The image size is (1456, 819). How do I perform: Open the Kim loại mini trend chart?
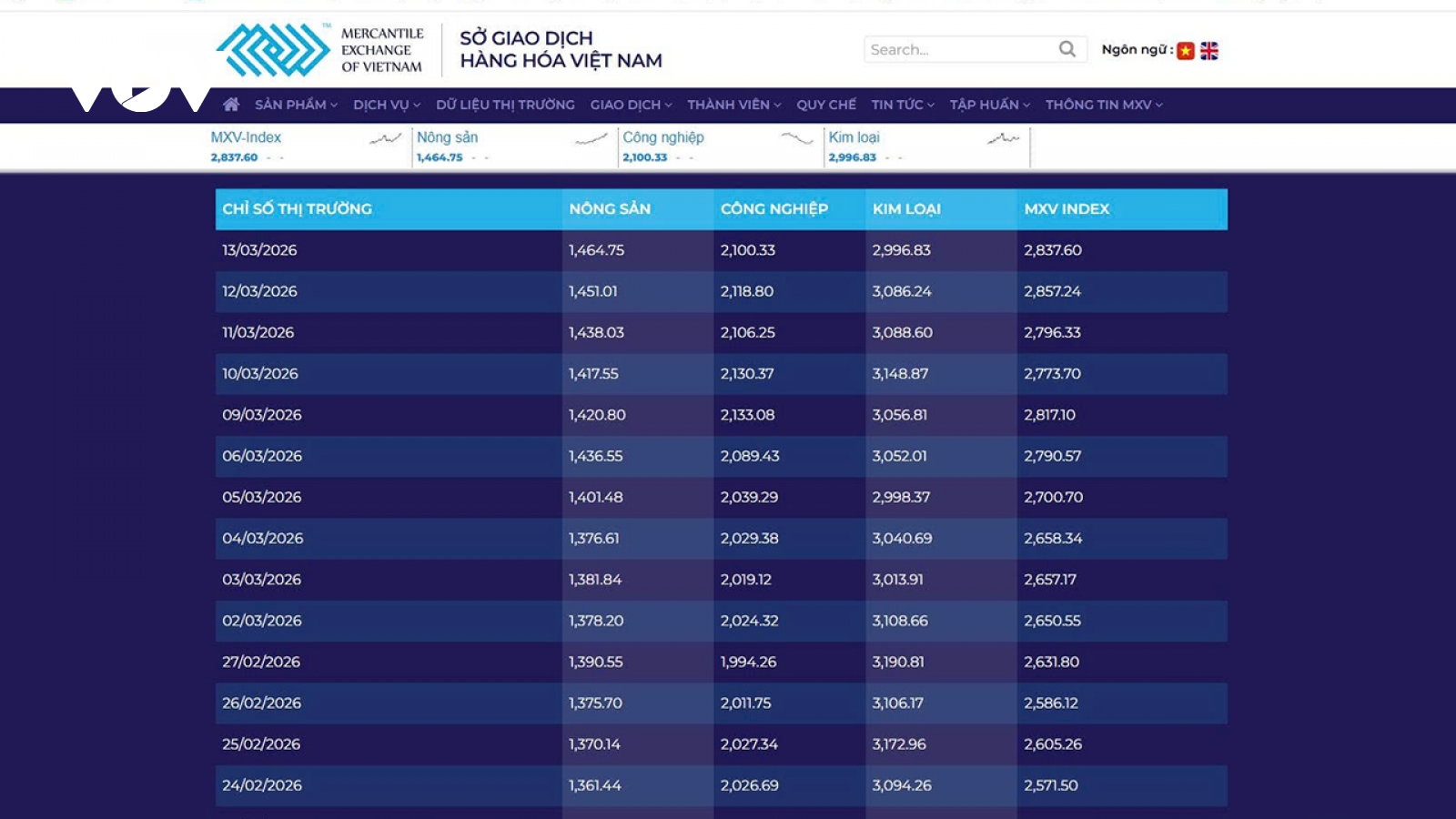point(1003,138)
